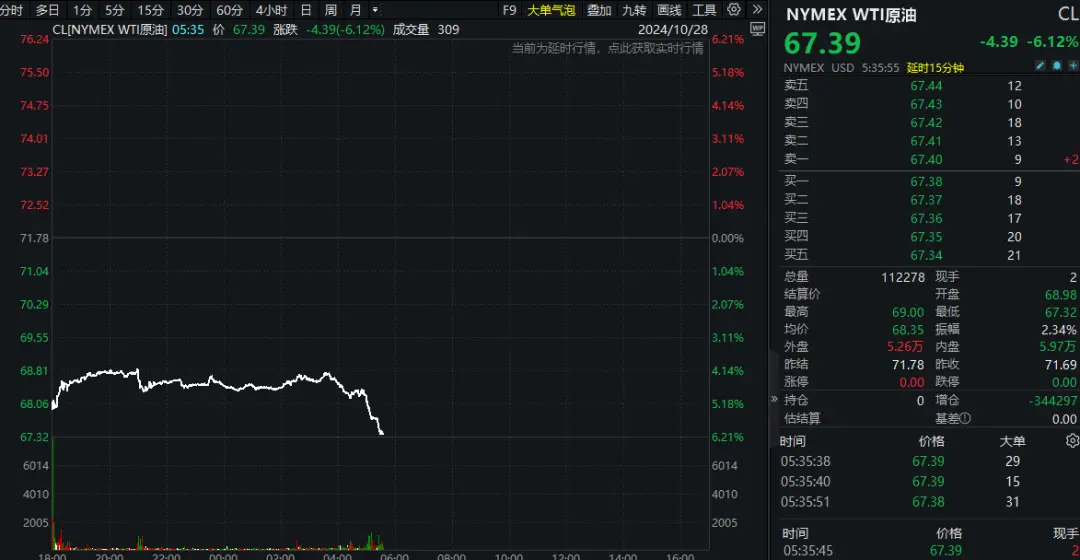This screenshot has width=1080, height=560.
Task: Click the bell alert icon for WTI crude
Action: [x=1056, y=67]
